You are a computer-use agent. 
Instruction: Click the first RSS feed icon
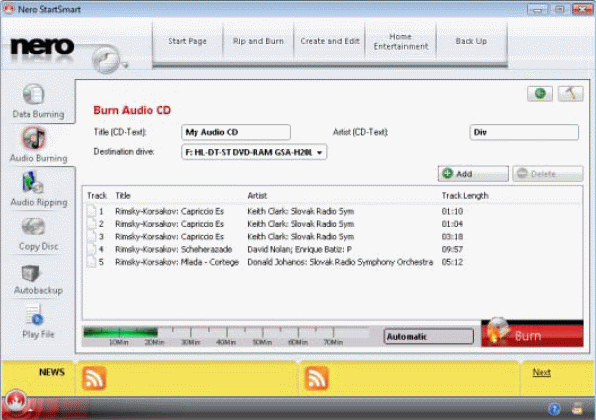click(94, 378)
